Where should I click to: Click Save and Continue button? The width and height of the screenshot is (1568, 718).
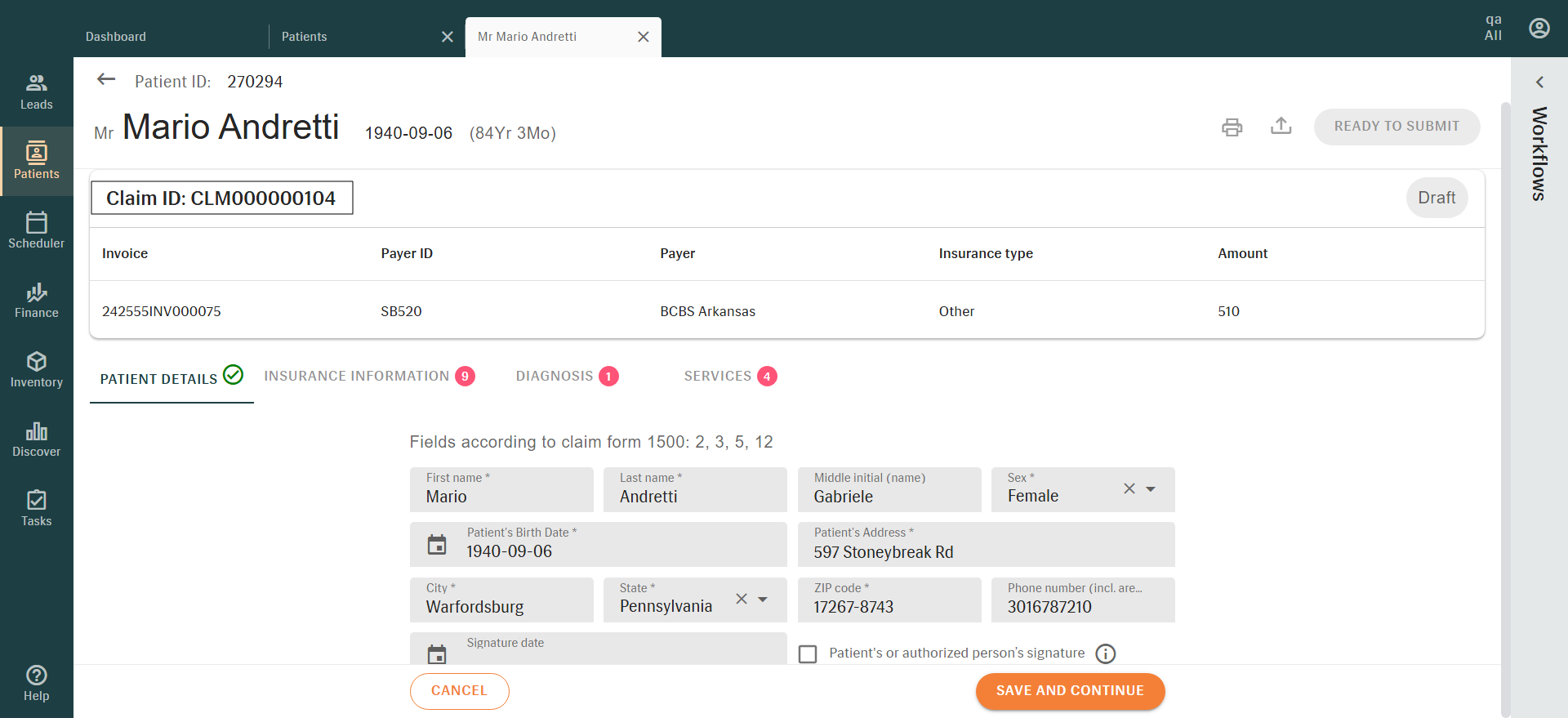(1070, 691)
